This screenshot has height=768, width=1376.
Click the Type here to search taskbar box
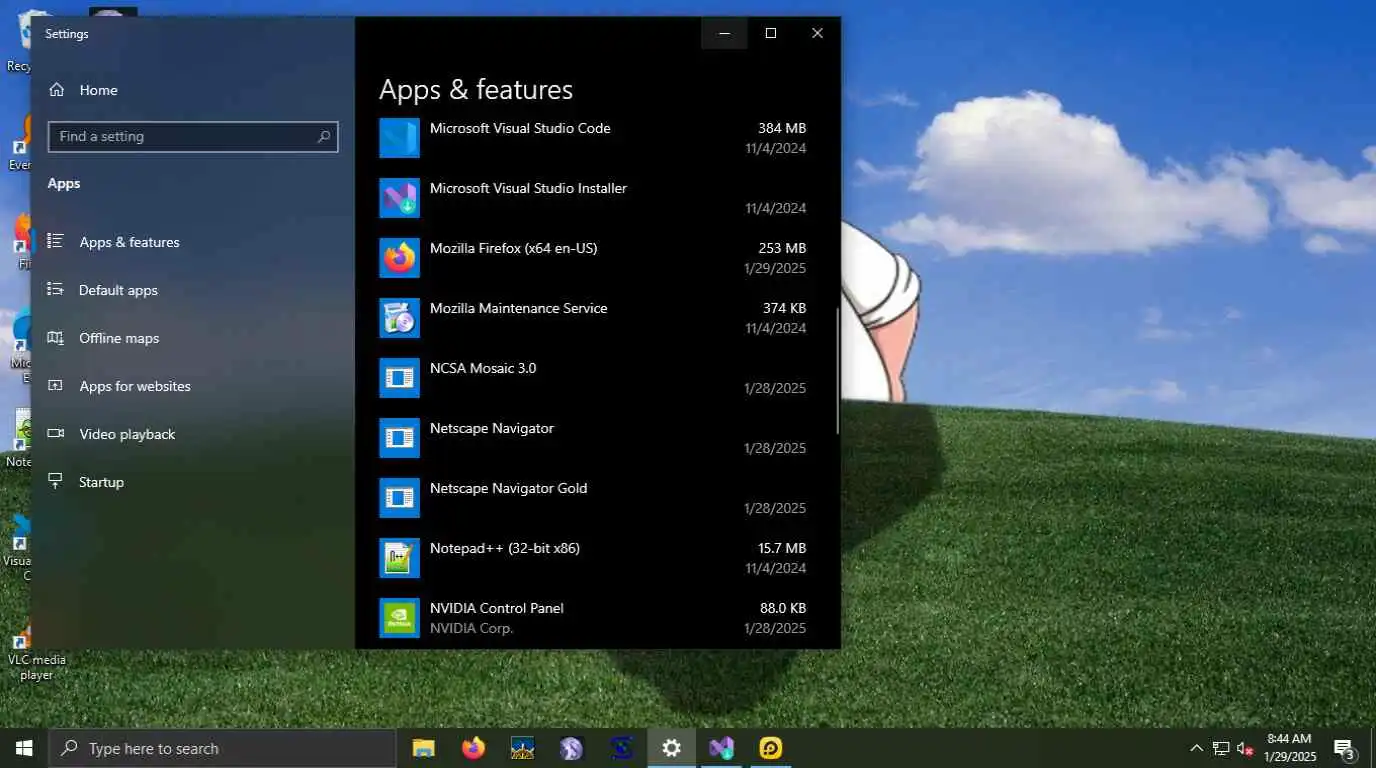[222, 748]
